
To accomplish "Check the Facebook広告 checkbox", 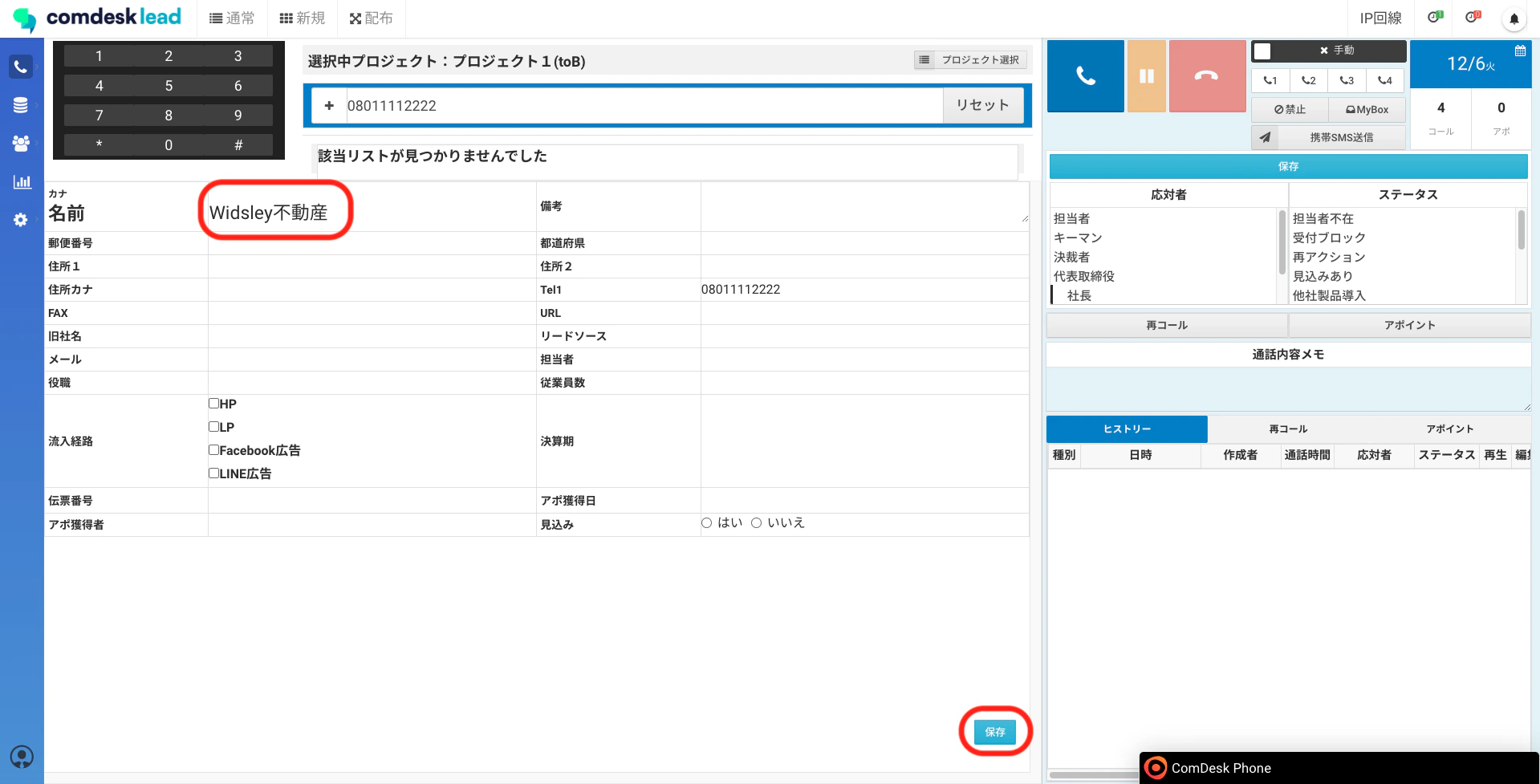I will click(214, 450).
